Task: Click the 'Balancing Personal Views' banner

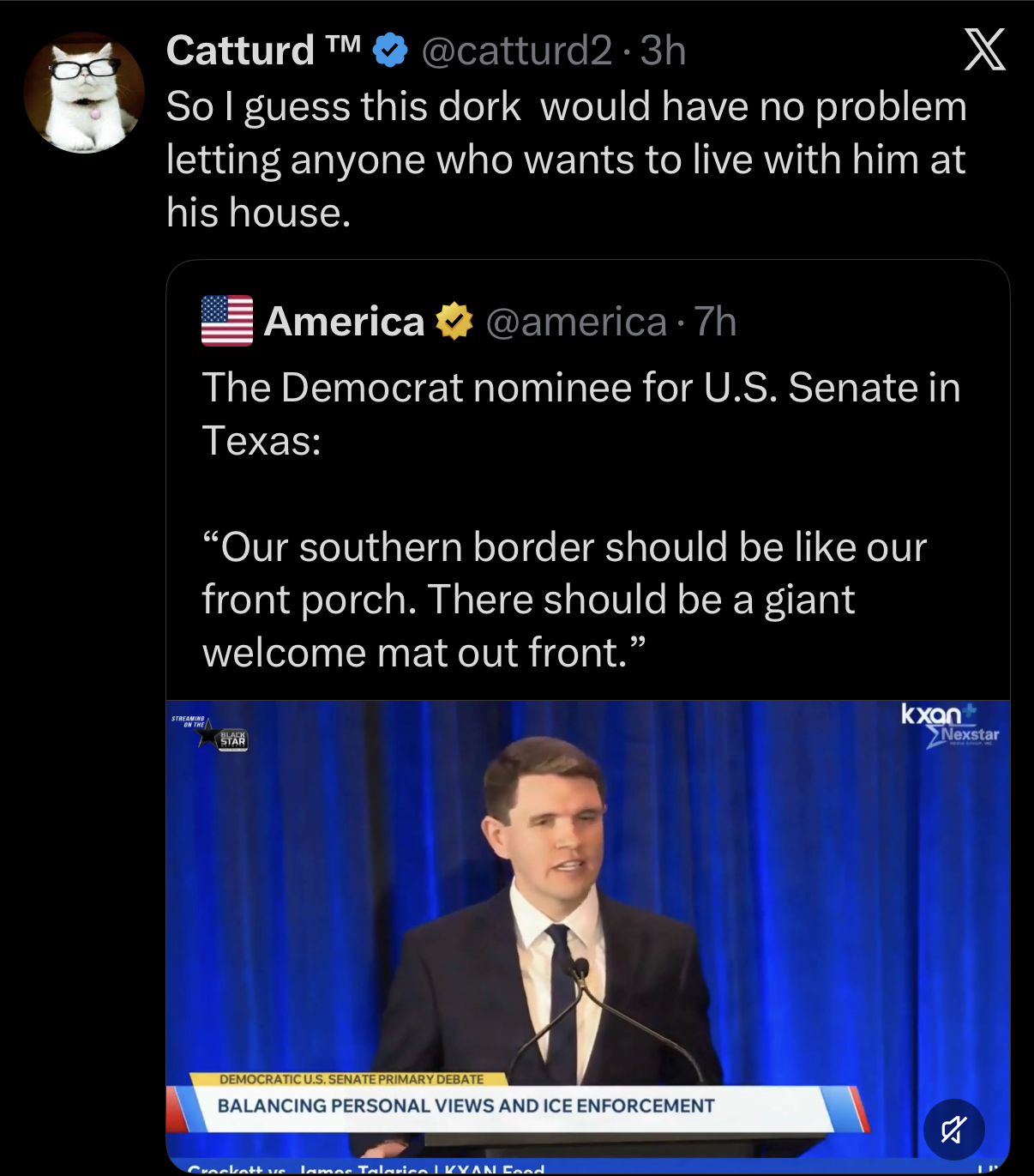Action: click(466, 1106)
